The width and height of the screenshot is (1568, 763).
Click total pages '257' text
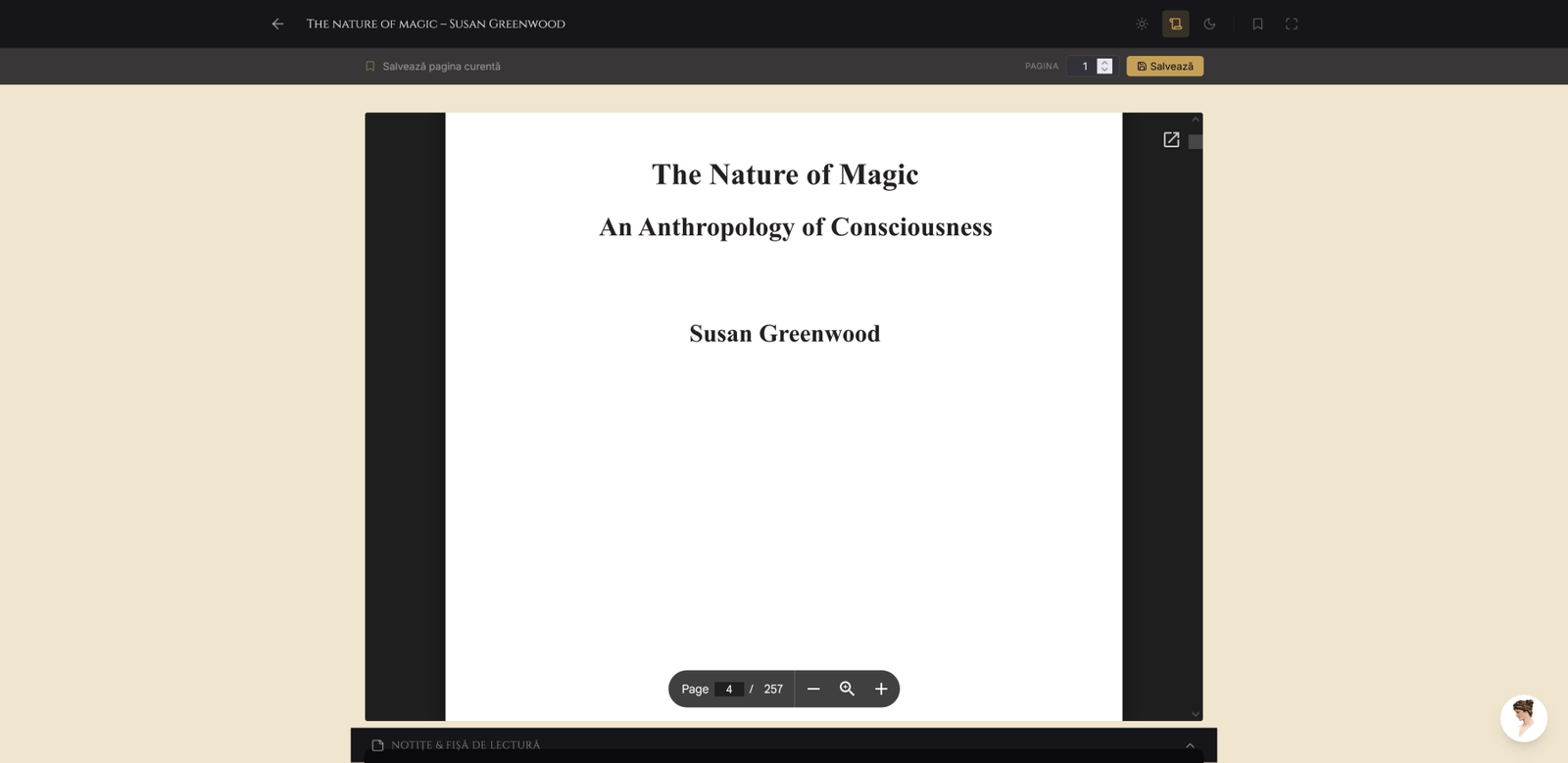tap(773, 689)
